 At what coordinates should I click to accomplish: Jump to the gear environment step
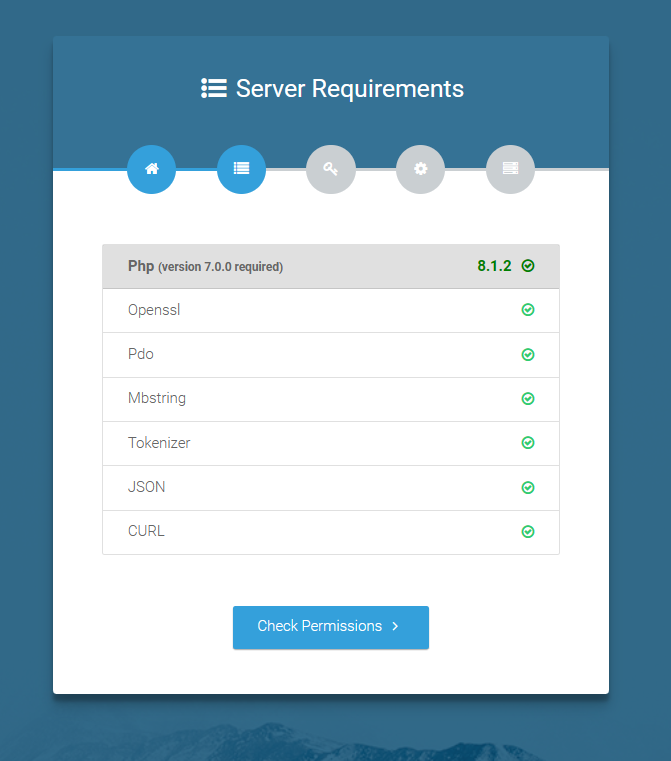click(x=420, y=169)
